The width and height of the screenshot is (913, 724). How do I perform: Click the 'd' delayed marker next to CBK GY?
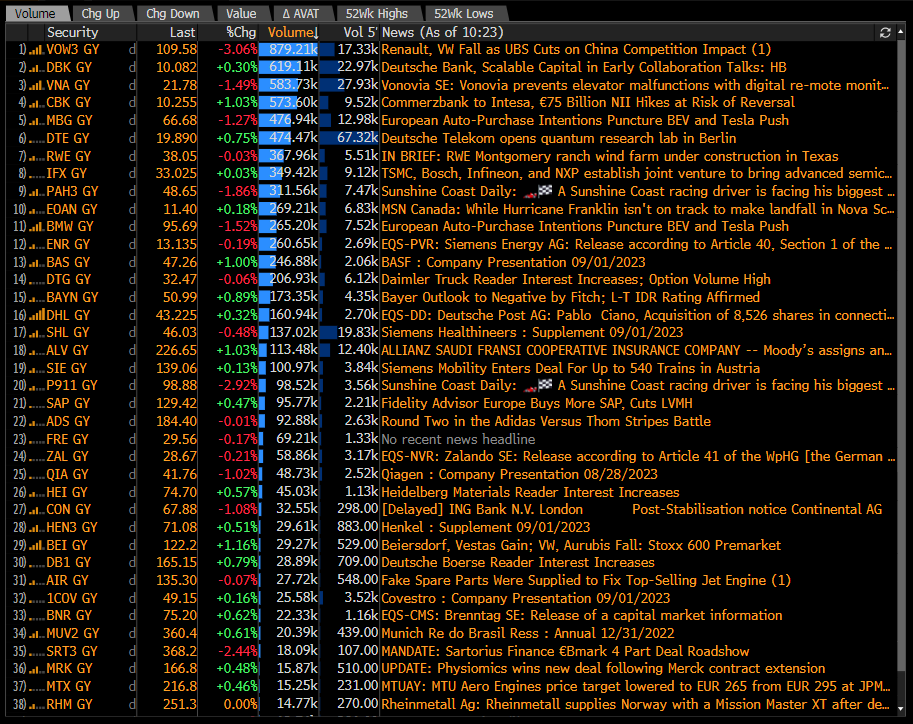[132, 103]
